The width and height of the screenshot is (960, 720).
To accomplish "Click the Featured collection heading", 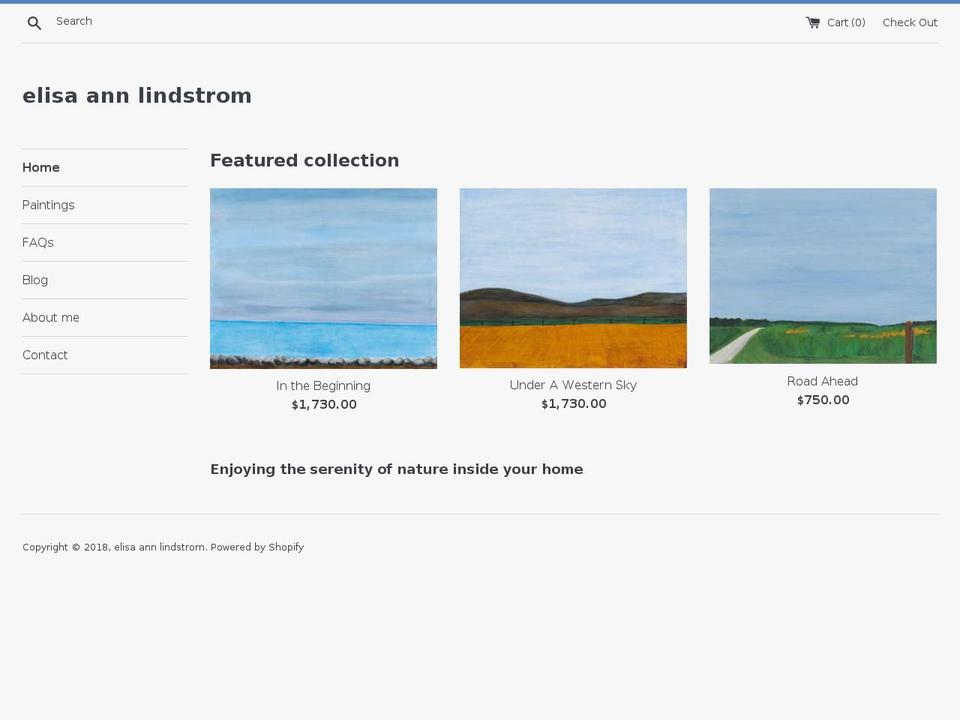I will coord(304,160).
